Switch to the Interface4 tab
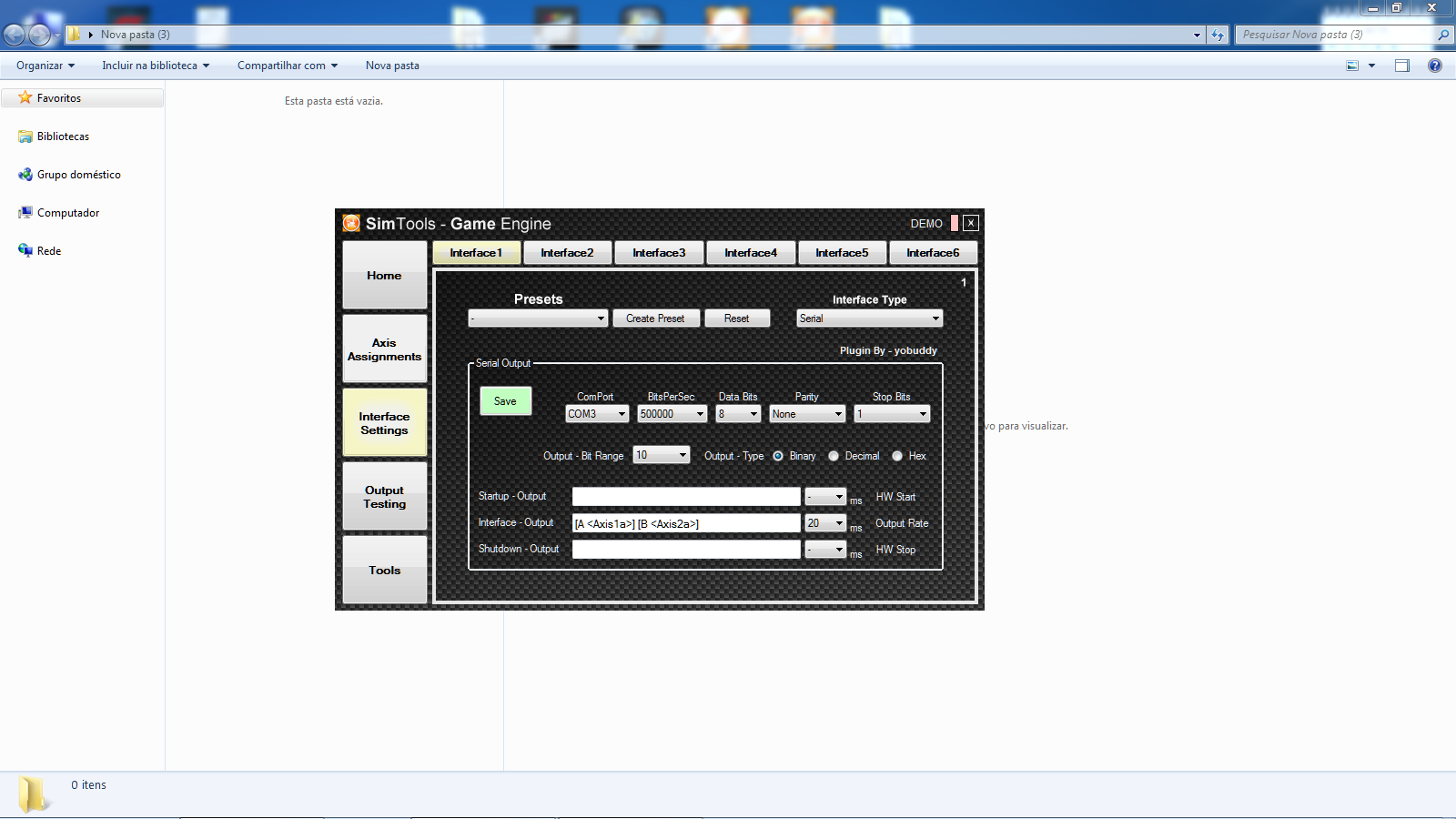The width and height of the screenshot is (1456, 819). coord(752,253)
